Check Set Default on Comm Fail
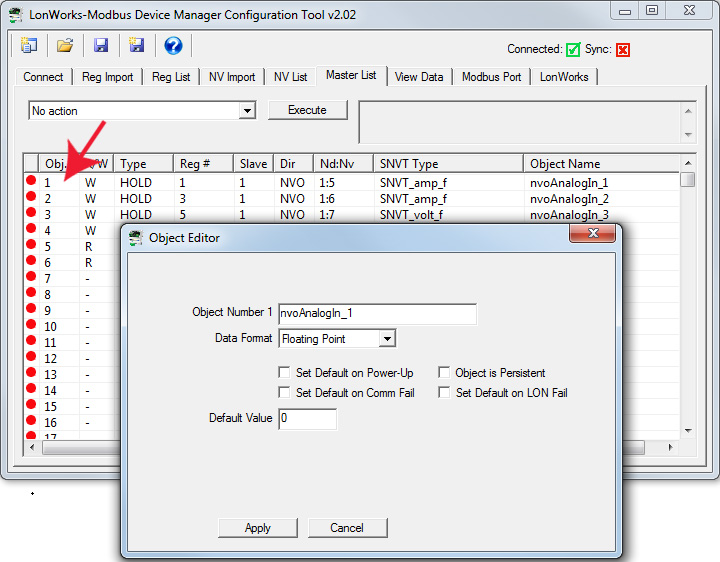This screenshot has width=720, height=562. pyautogui.click(x=285, y=393)
